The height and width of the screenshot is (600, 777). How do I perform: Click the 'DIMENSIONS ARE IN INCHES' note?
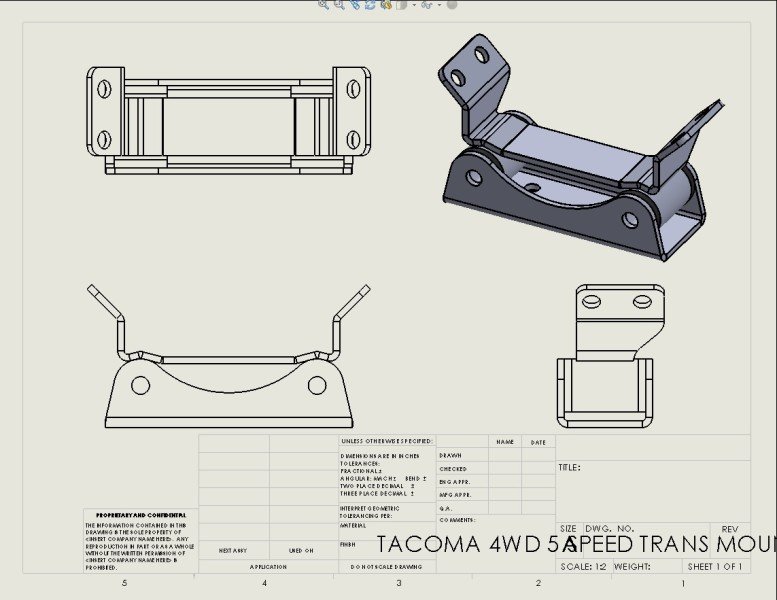[380, 456]
